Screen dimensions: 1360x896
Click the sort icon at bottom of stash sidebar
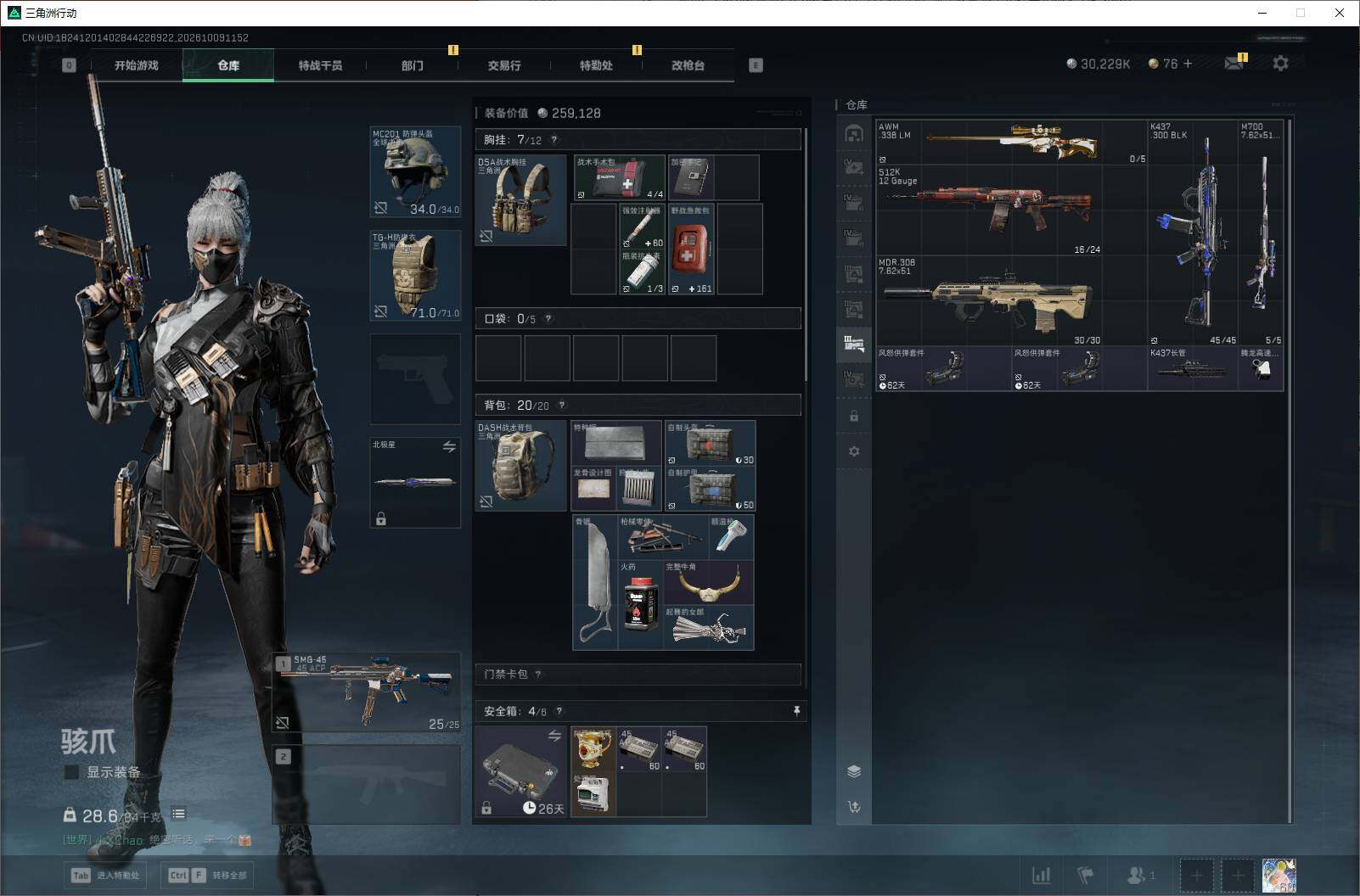854,807
